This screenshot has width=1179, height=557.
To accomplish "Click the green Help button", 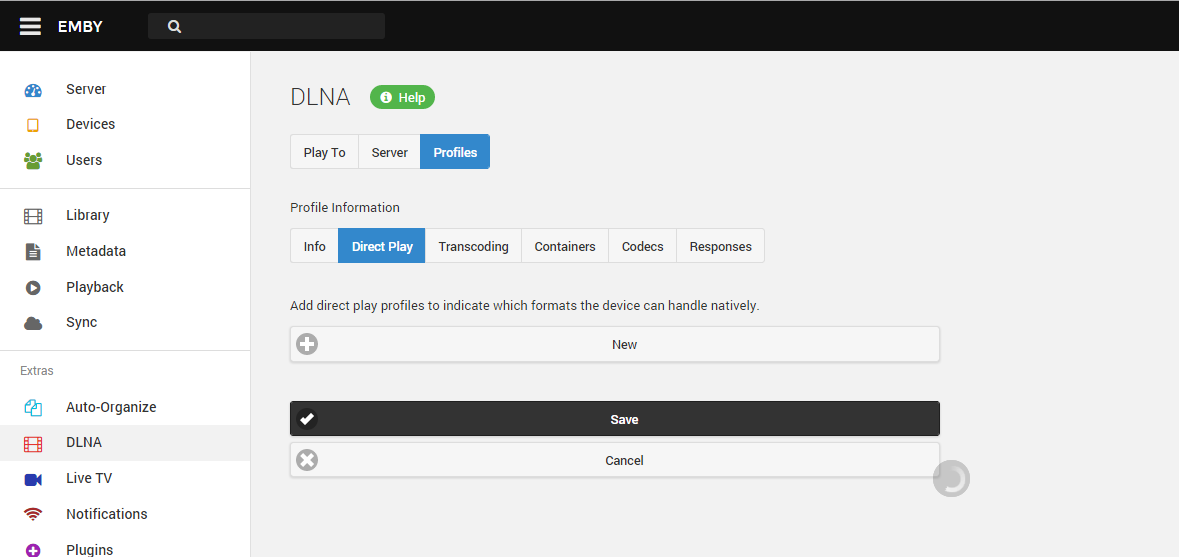I will (402, 98).
